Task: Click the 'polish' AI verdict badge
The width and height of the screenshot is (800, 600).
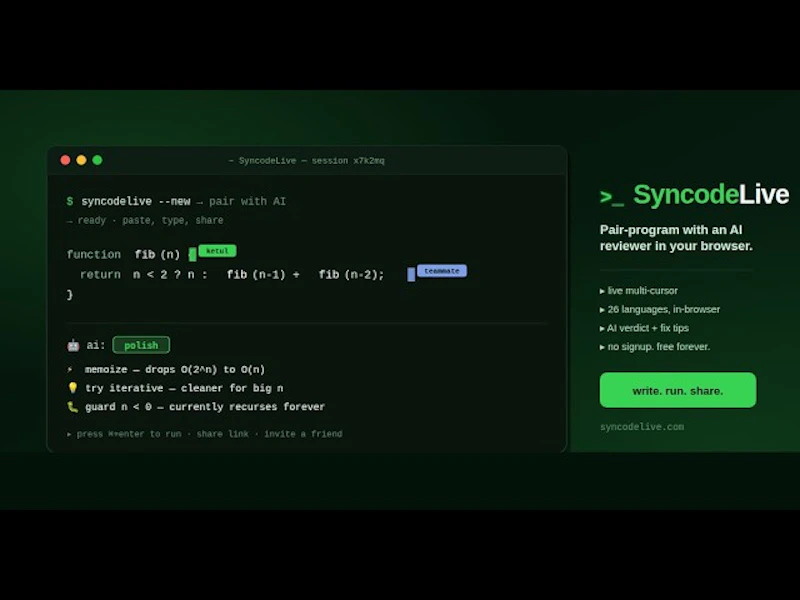Action: pos(141,345)
